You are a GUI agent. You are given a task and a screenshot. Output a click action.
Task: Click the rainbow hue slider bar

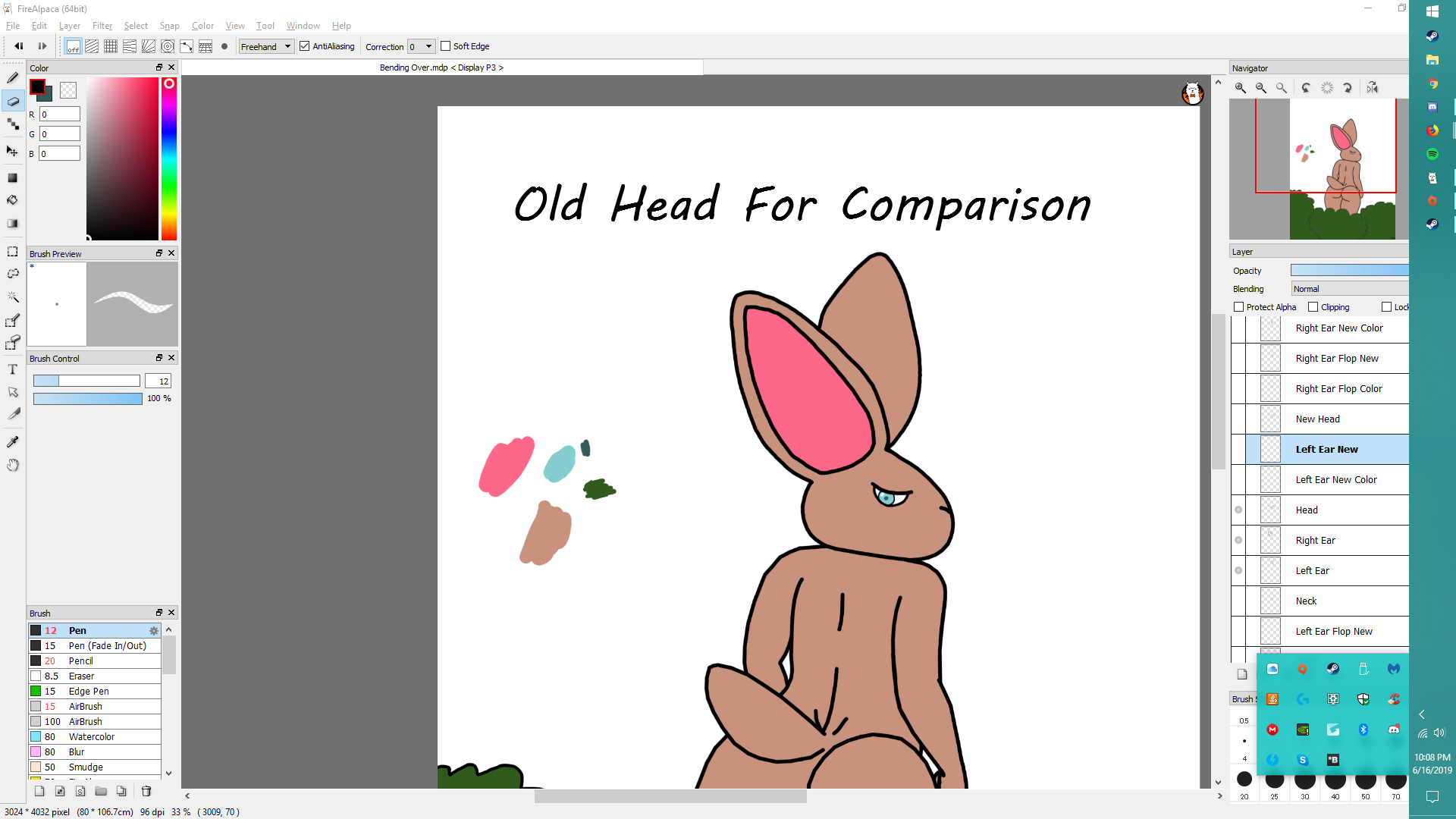point(169,159)
